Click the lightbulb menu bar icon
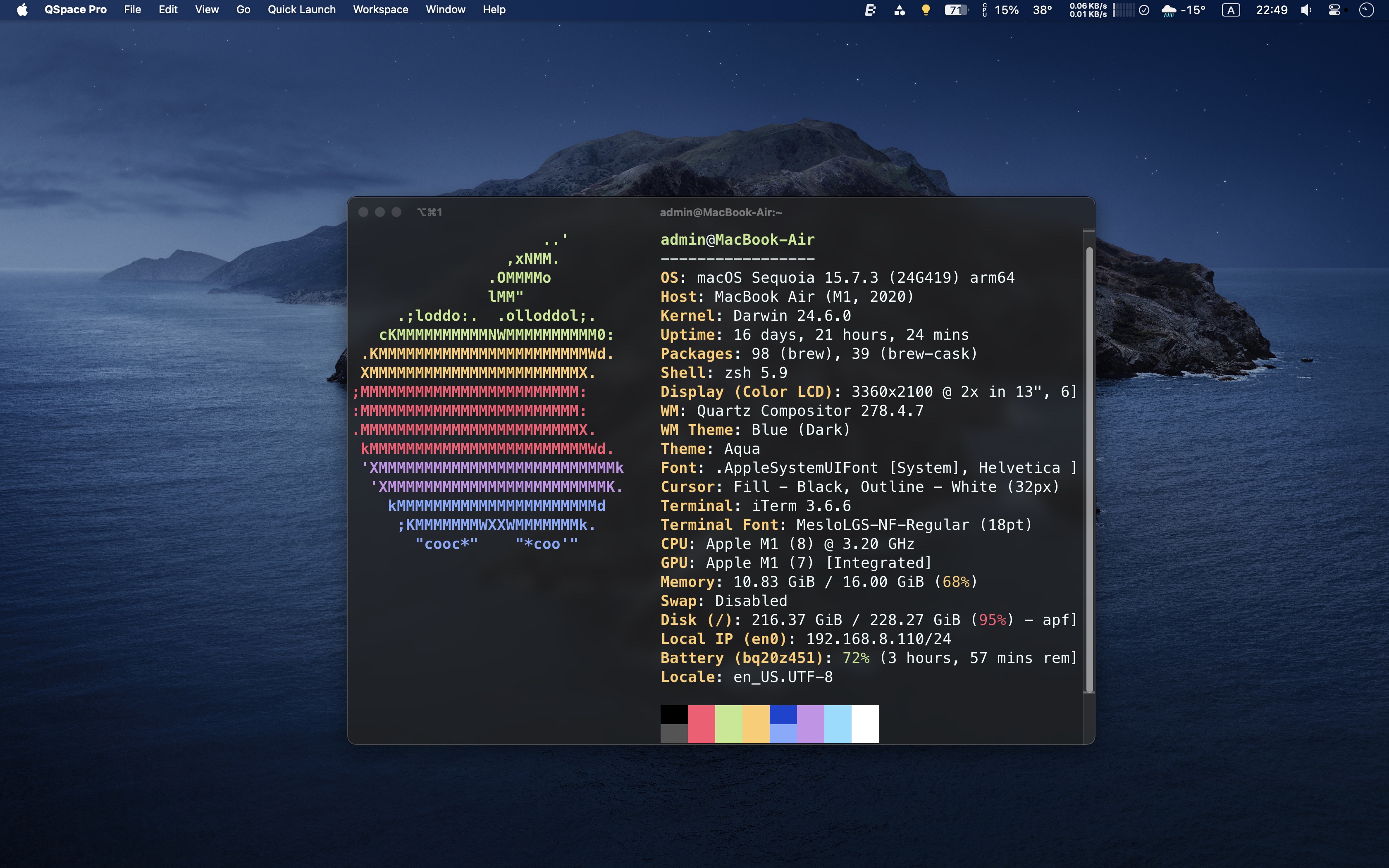 point(925,10)
